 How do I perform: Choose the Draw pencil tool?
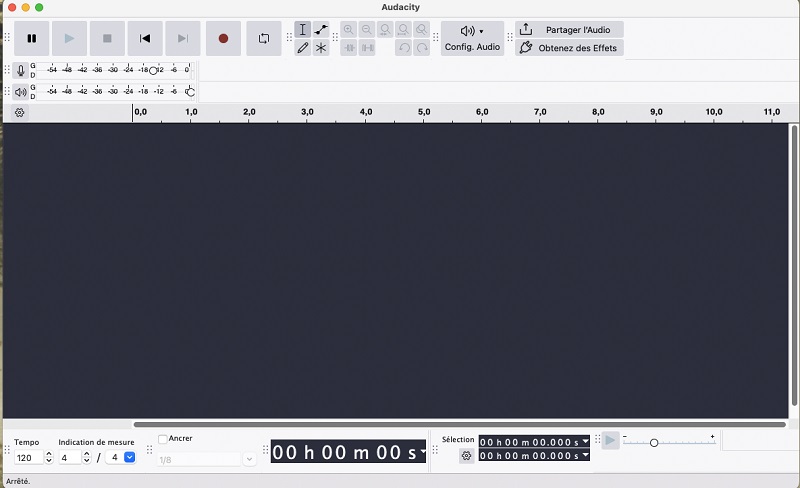303,48
